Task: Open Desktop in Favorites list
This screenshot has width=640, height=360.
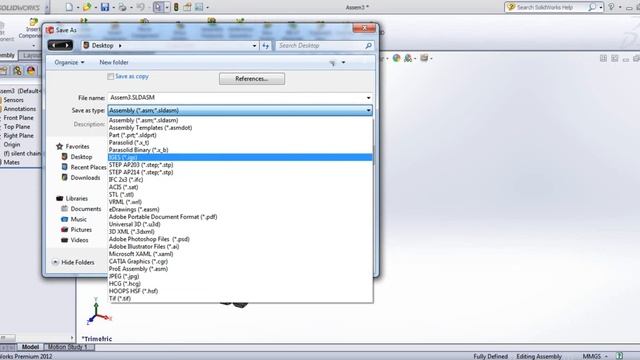Action: tap(77, 157)
